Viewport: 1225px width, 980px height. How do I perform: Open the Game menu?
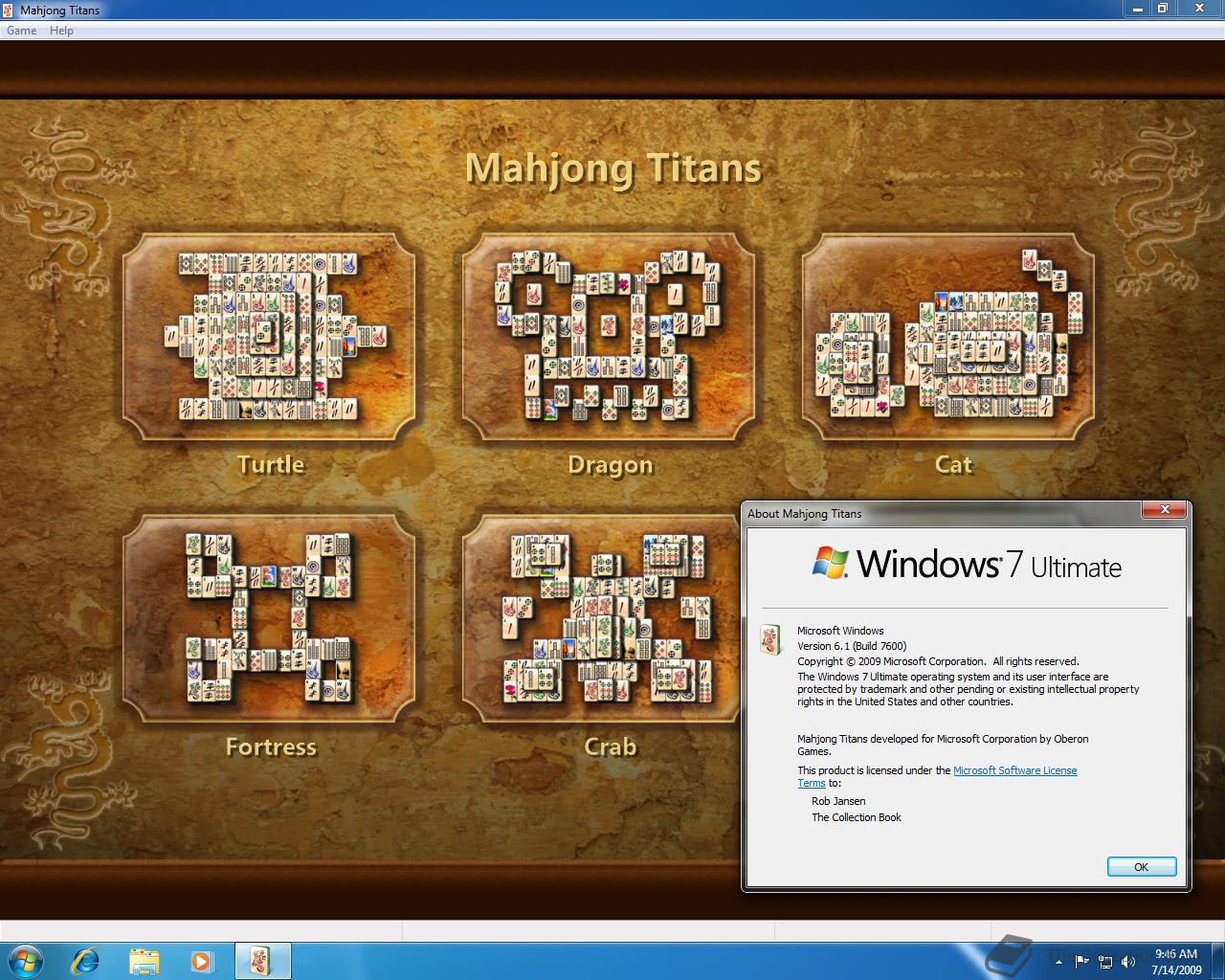coord(21,31)
